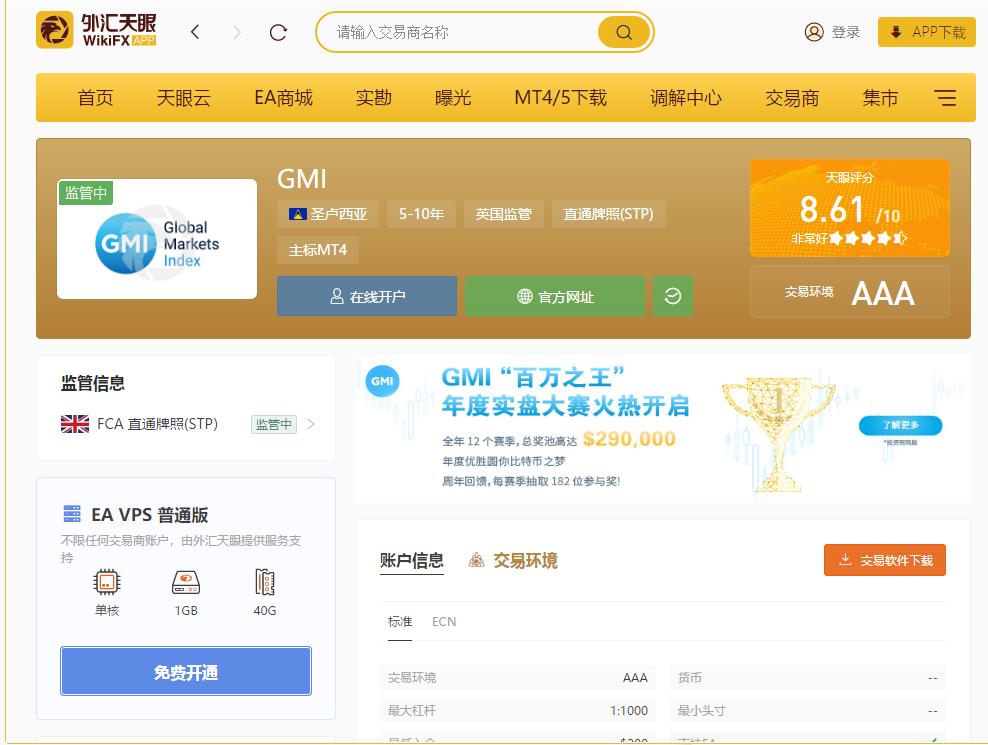Switch to the ECN account tab

[x=443, y=621]
